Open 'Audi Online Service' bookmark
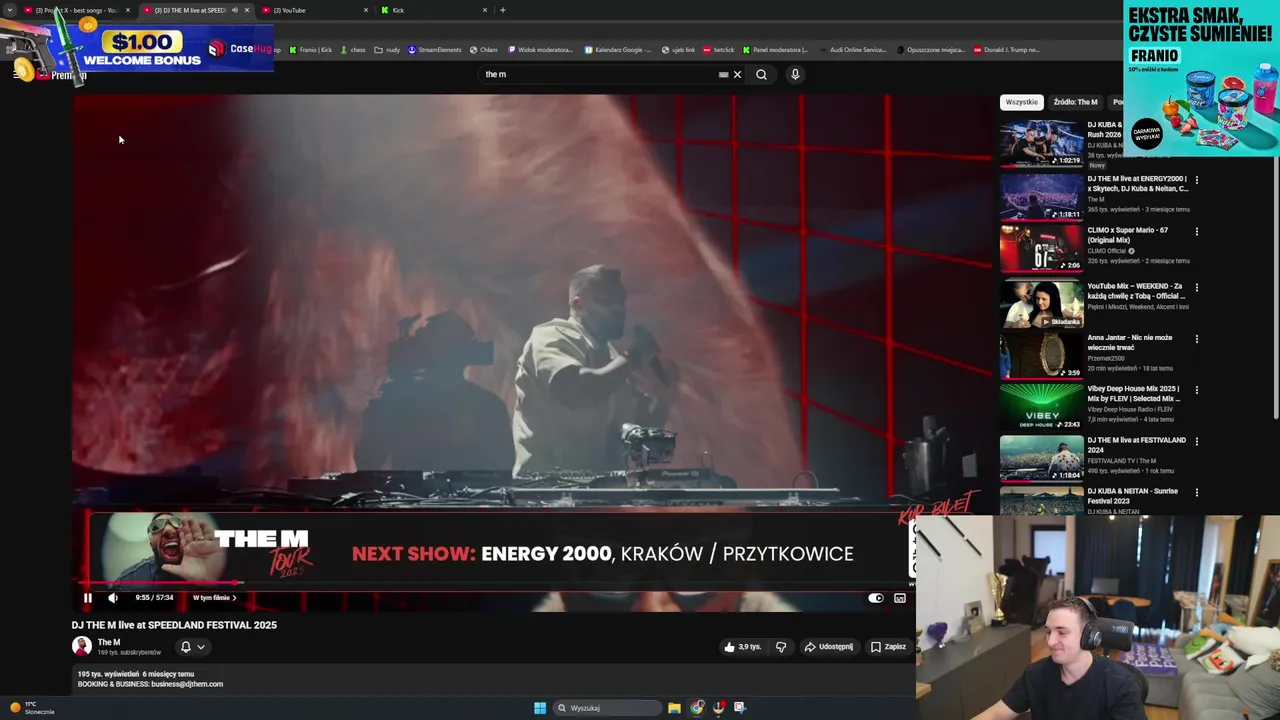1280x720 pixels. pos(852,50)
